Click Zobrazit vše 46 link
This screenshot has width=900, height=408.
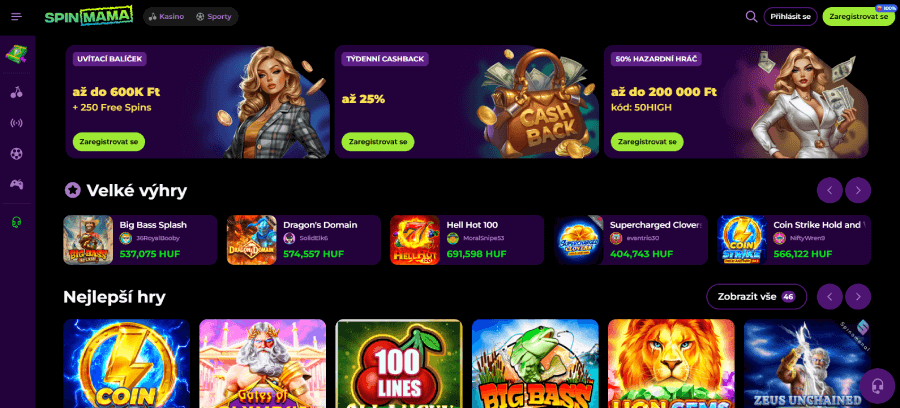click(757, 297)
